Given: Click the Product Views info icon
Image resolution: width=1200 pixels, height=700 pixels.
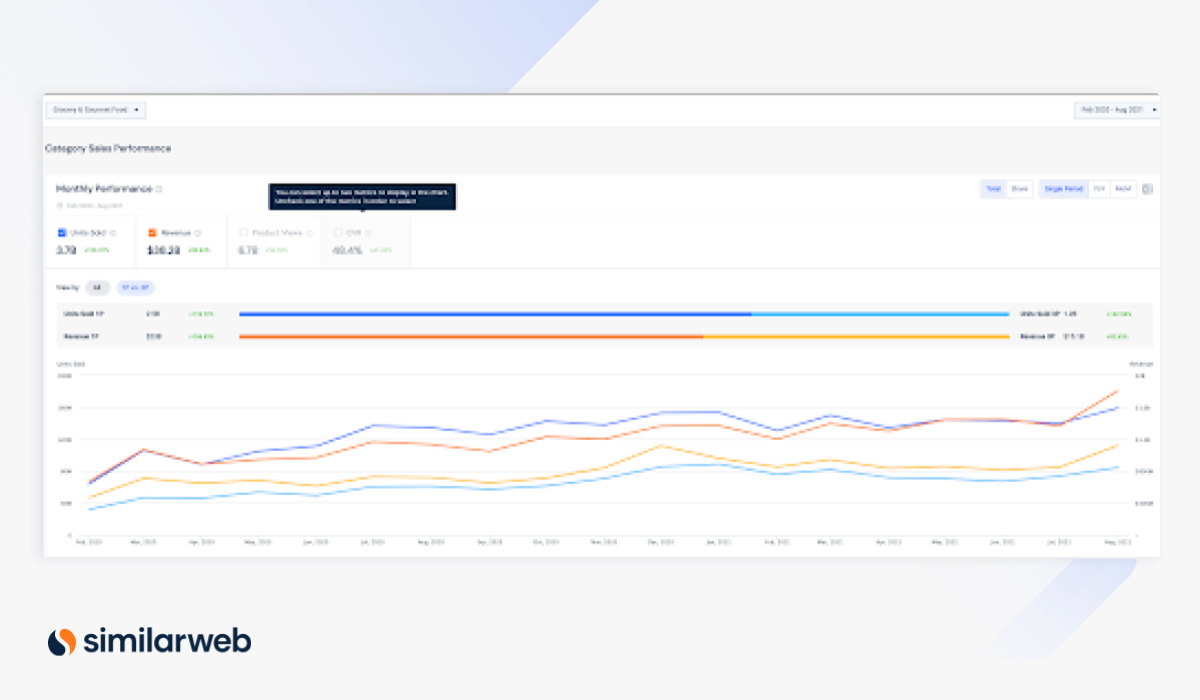Looking at the screenshot, I should pos(310,233).
